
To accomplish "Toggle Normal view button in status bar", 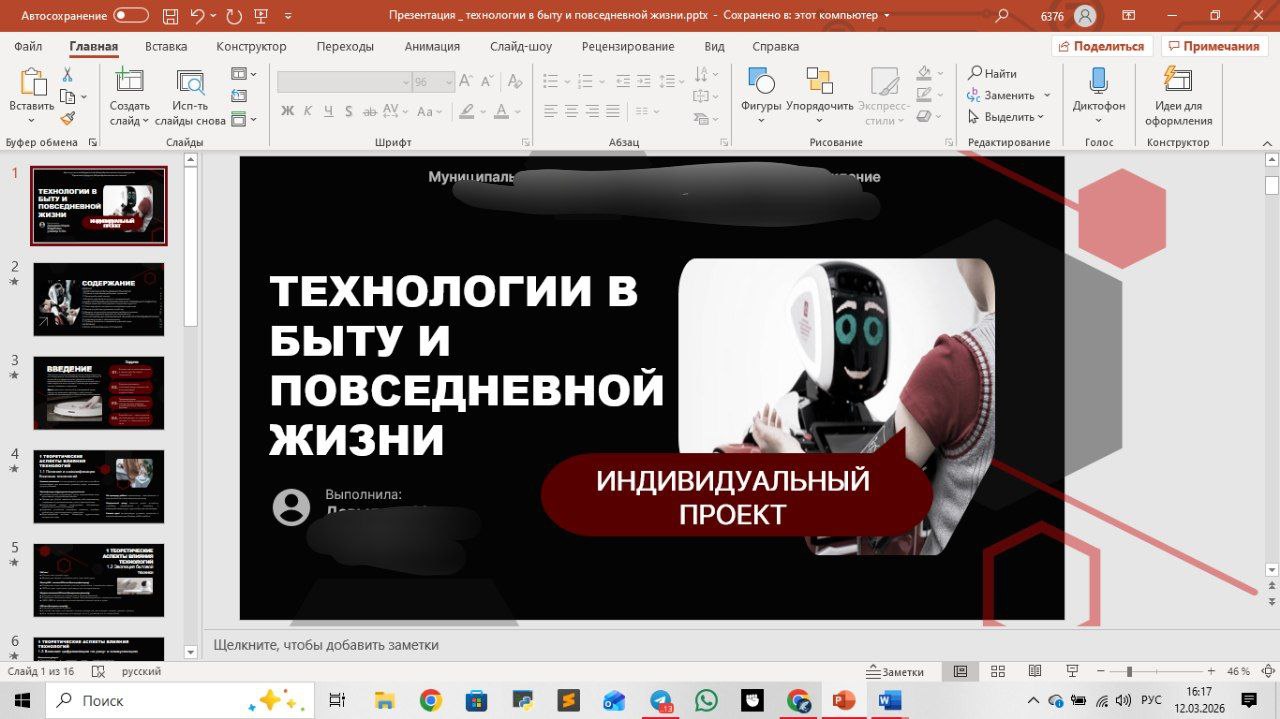I will (x=960, y=671).
